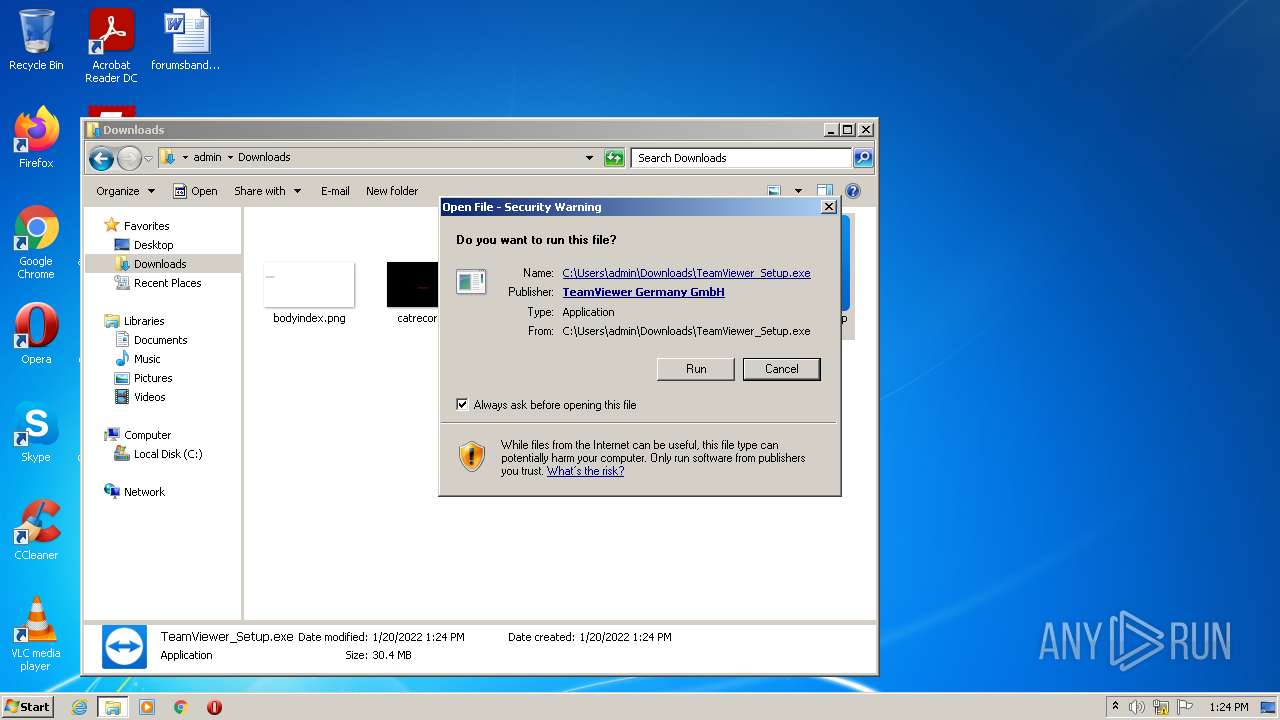Open the Recycle Bin desktop icon
Screen dimensions: 1280x720
point(36,40)
